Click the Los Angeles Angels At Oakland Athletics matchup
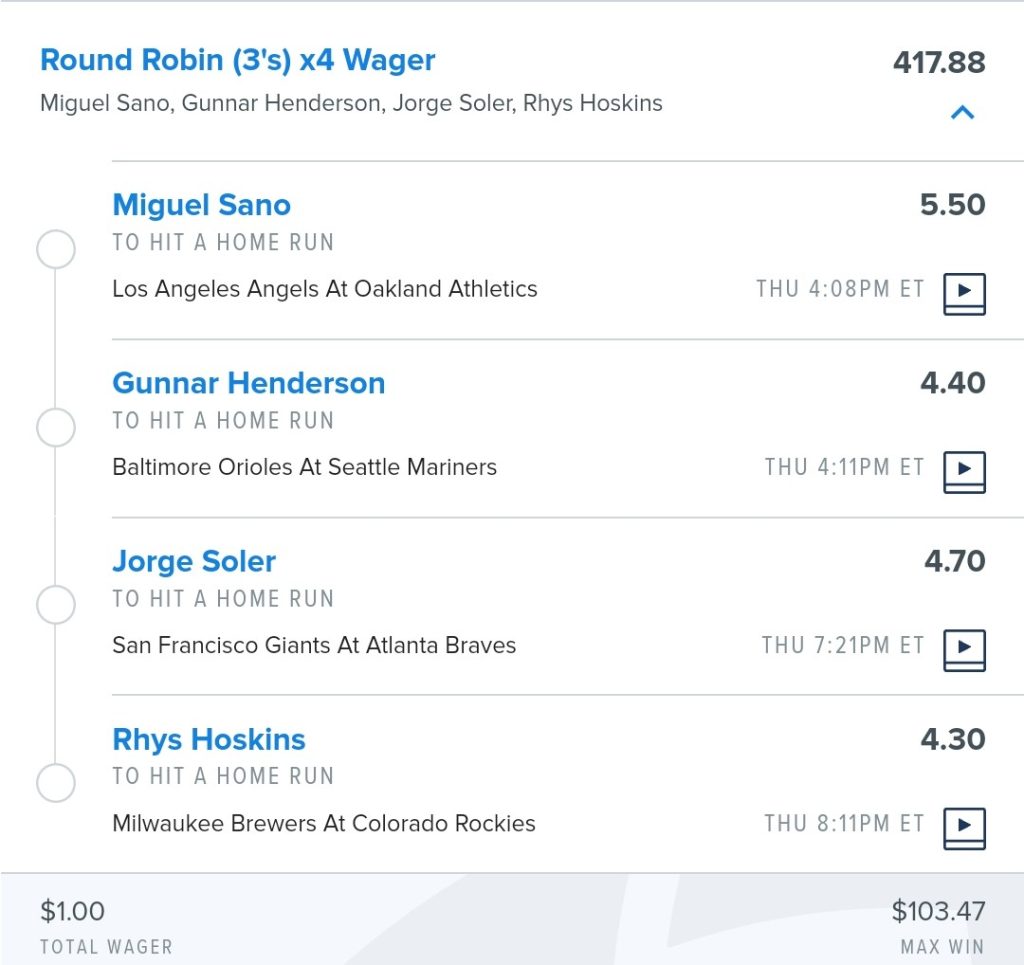Screen dimensions: 1024x965 tap(325, 289)
